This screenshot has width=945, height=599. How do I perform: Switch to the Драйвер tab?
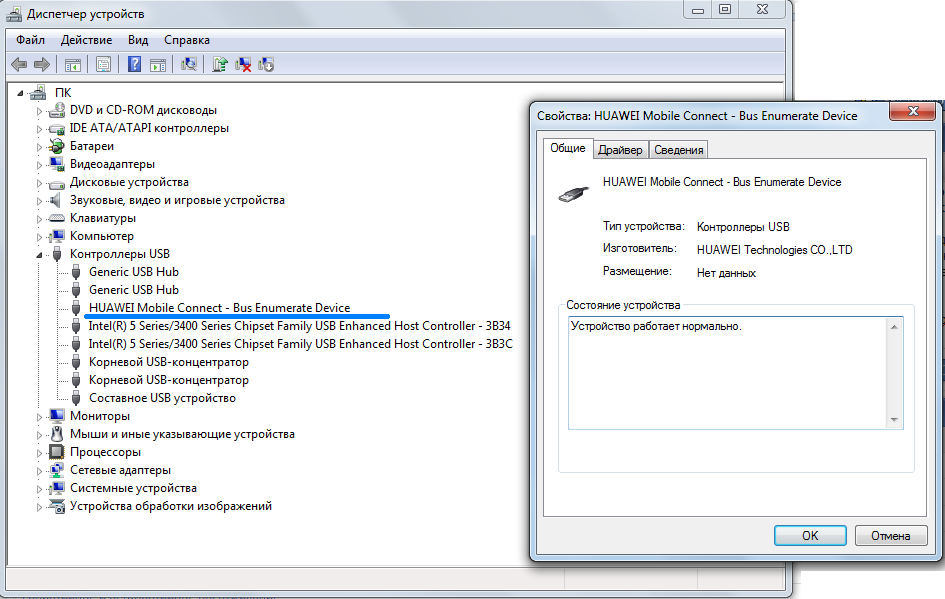point(620,150)
